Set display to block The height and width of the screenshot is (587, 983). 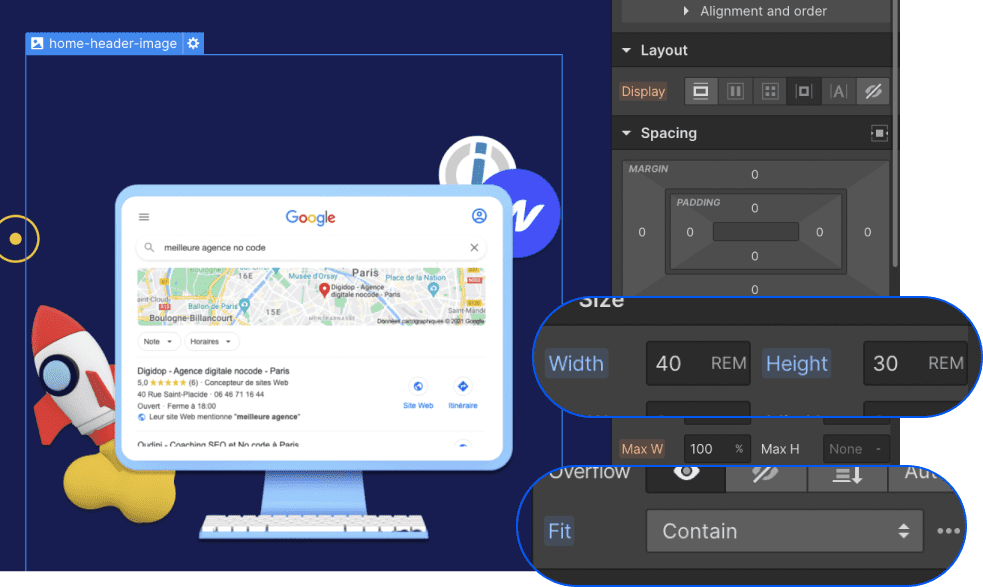[x=701, y=92]
